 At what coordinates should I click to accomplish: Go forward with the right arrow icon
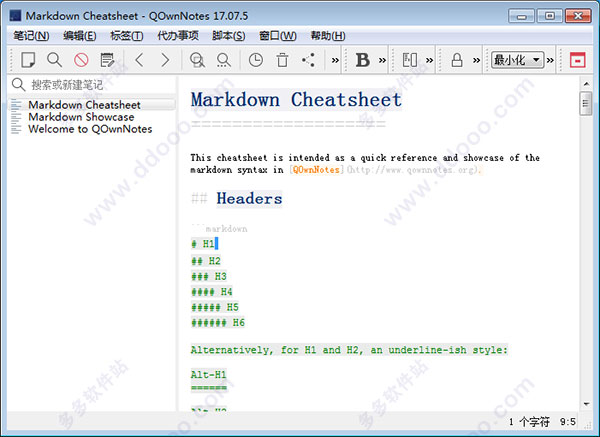click(165, 60)
